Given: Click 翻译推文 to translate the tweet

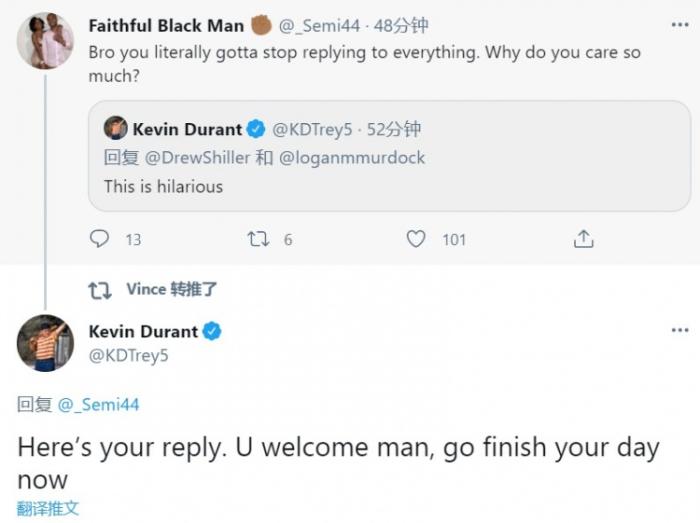Looking at the screenshot, I should coord(48,508).
